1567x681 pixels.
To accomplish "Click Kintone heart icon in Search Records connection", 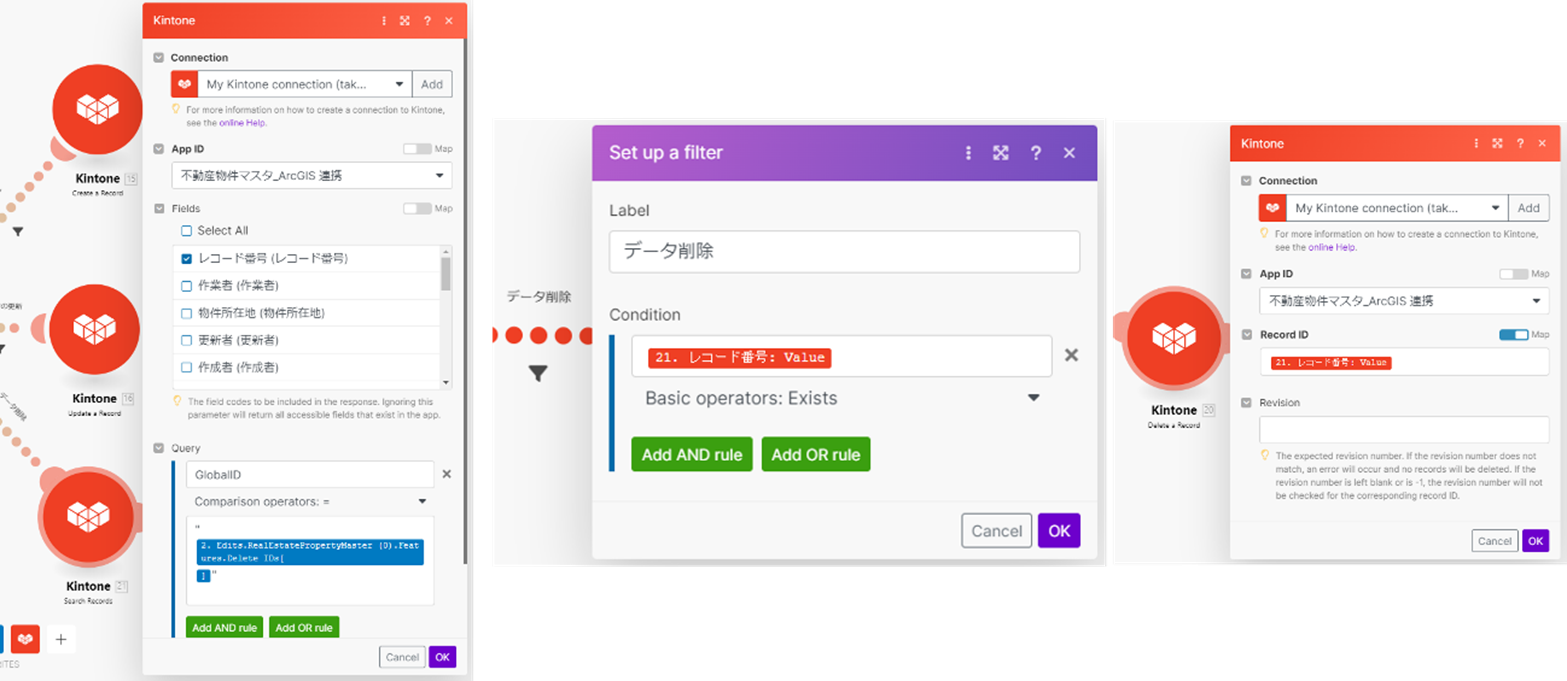I will 185,84.
